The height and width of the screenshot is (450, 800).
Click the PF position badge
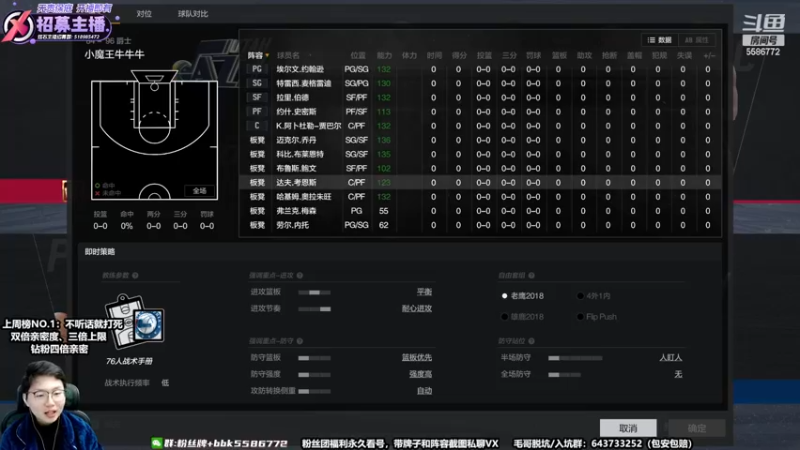tap(257, 111)
